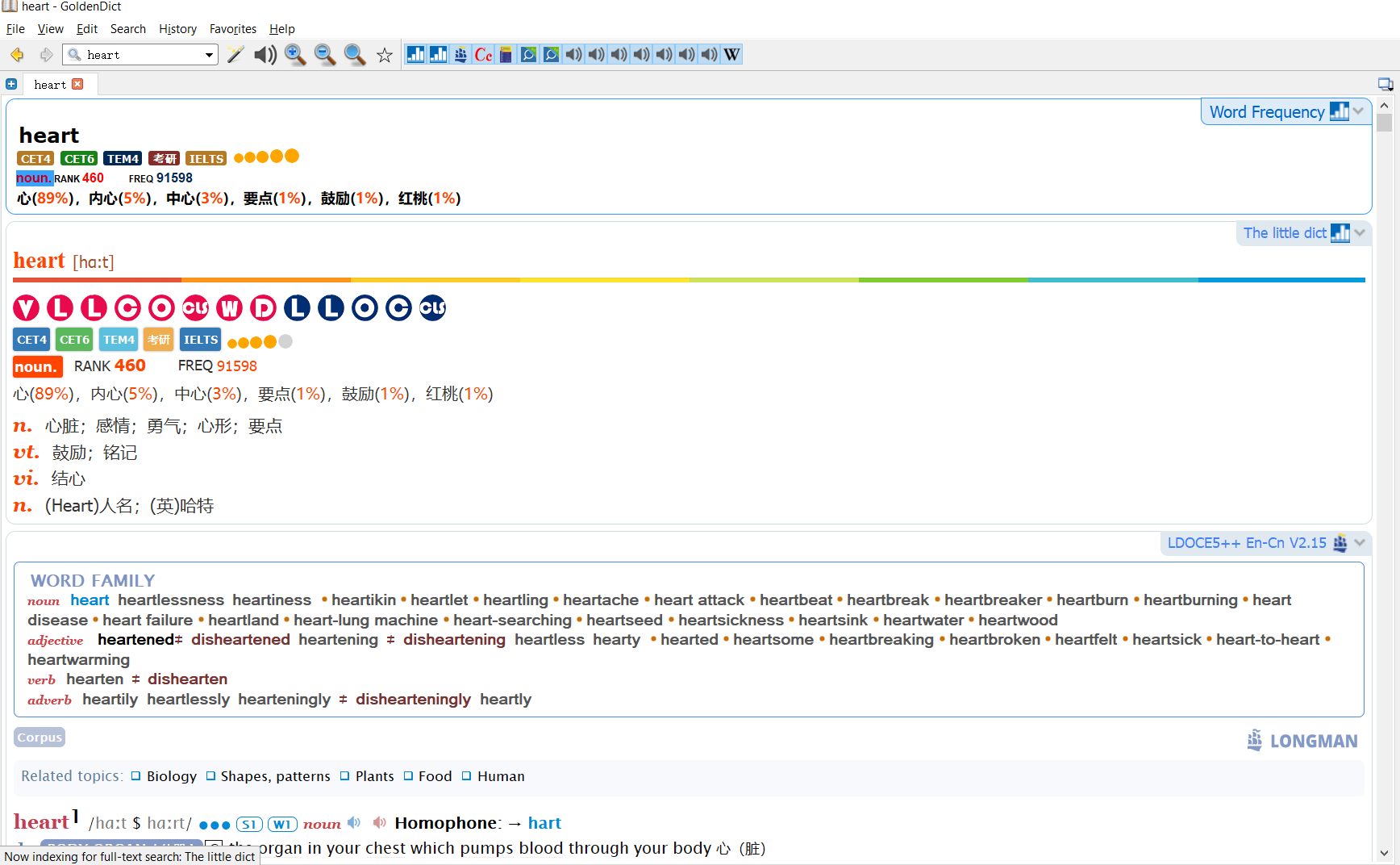
Task: Click scrollbar up arrow
Action: [x=1385, y=105]
